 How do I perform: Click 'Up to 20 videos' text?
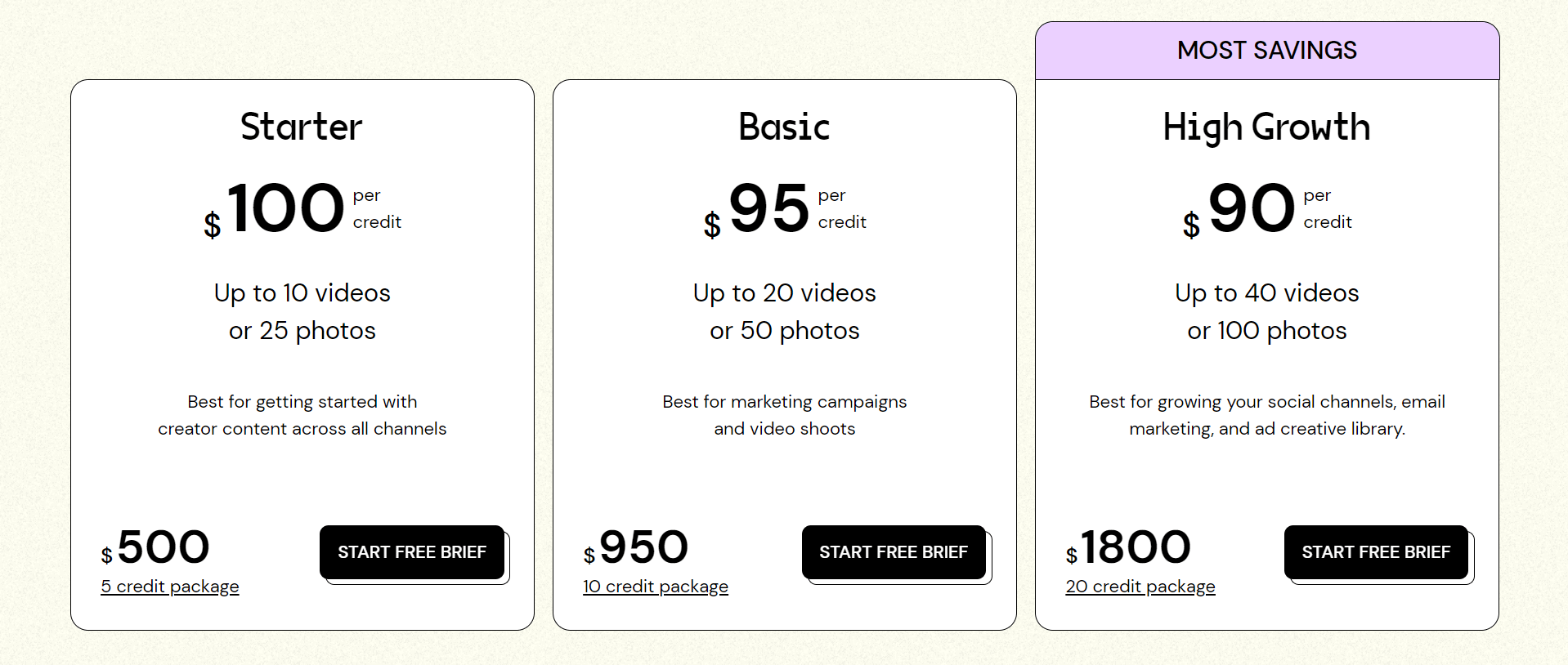coord(785,293)
